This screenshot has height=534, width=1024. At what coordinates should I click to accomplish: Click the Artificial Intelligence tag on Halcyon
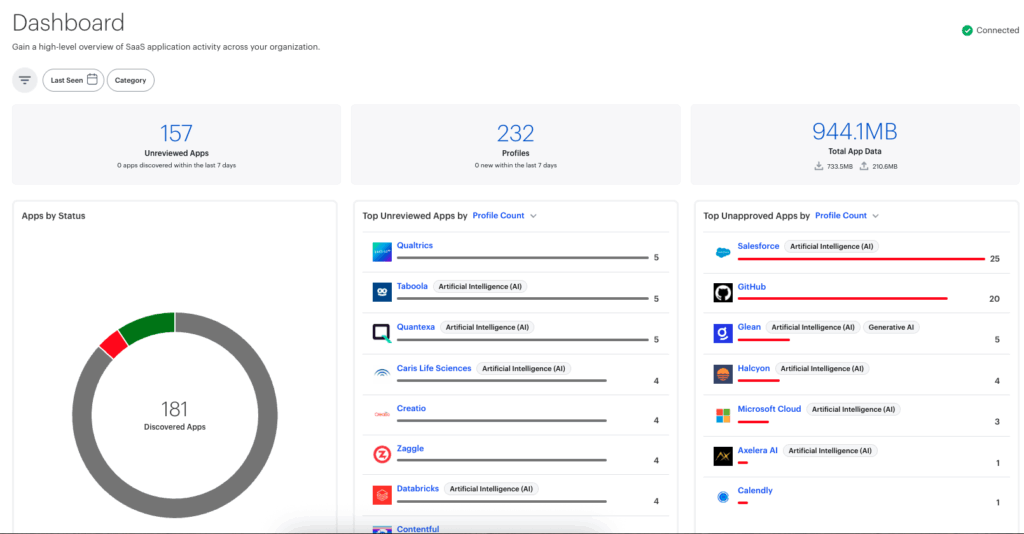(822, 369)
